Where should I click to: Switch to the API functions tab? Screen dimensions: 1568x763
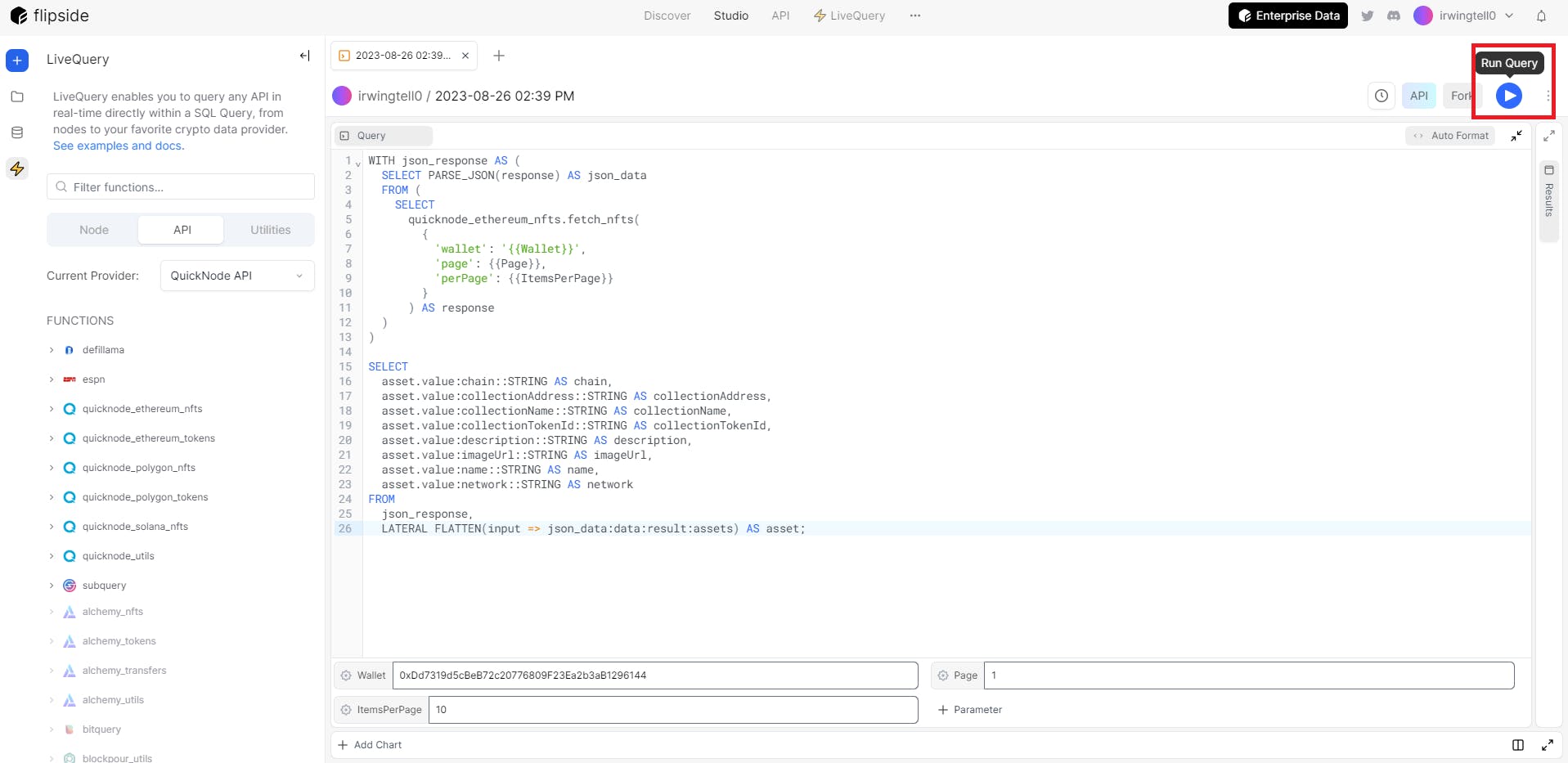coord(182,230)
